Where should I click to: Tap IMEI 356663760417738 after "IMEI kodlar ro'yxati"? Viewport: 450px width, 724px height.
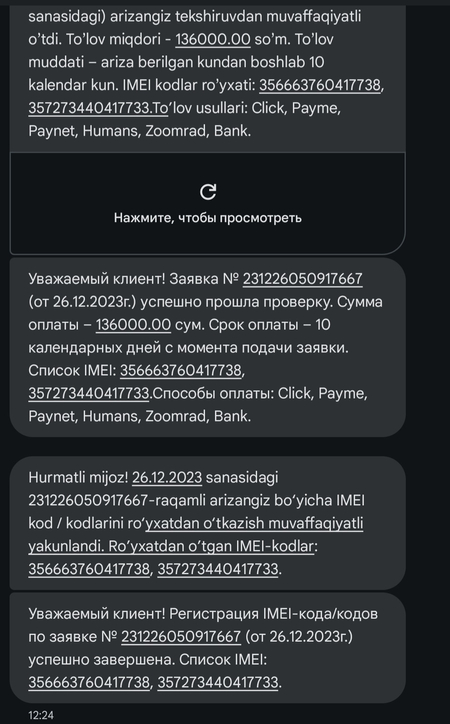click(x=320, y=85)
